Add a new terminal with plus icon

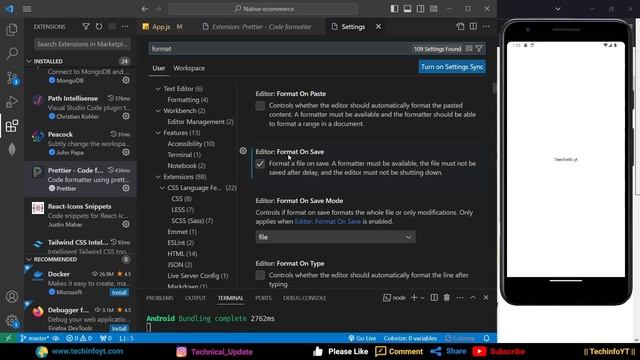(414, 298)
